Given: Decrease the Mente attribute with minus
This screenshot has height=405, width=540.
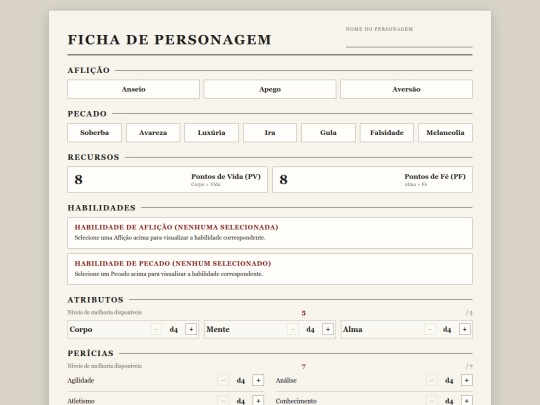Looking at the screenshot, I should [293, 329].
